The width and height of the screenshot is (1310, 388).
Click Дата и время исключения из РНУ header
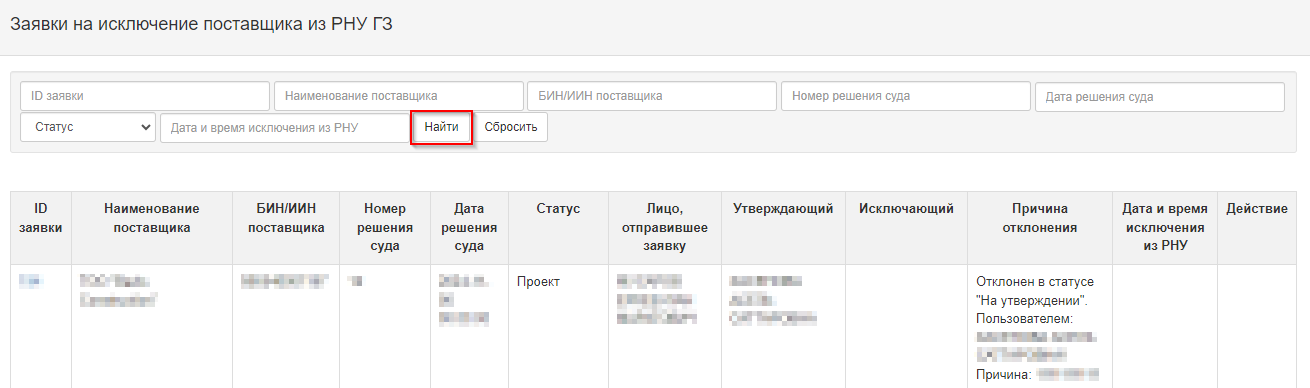click(x=1164, y=227)
